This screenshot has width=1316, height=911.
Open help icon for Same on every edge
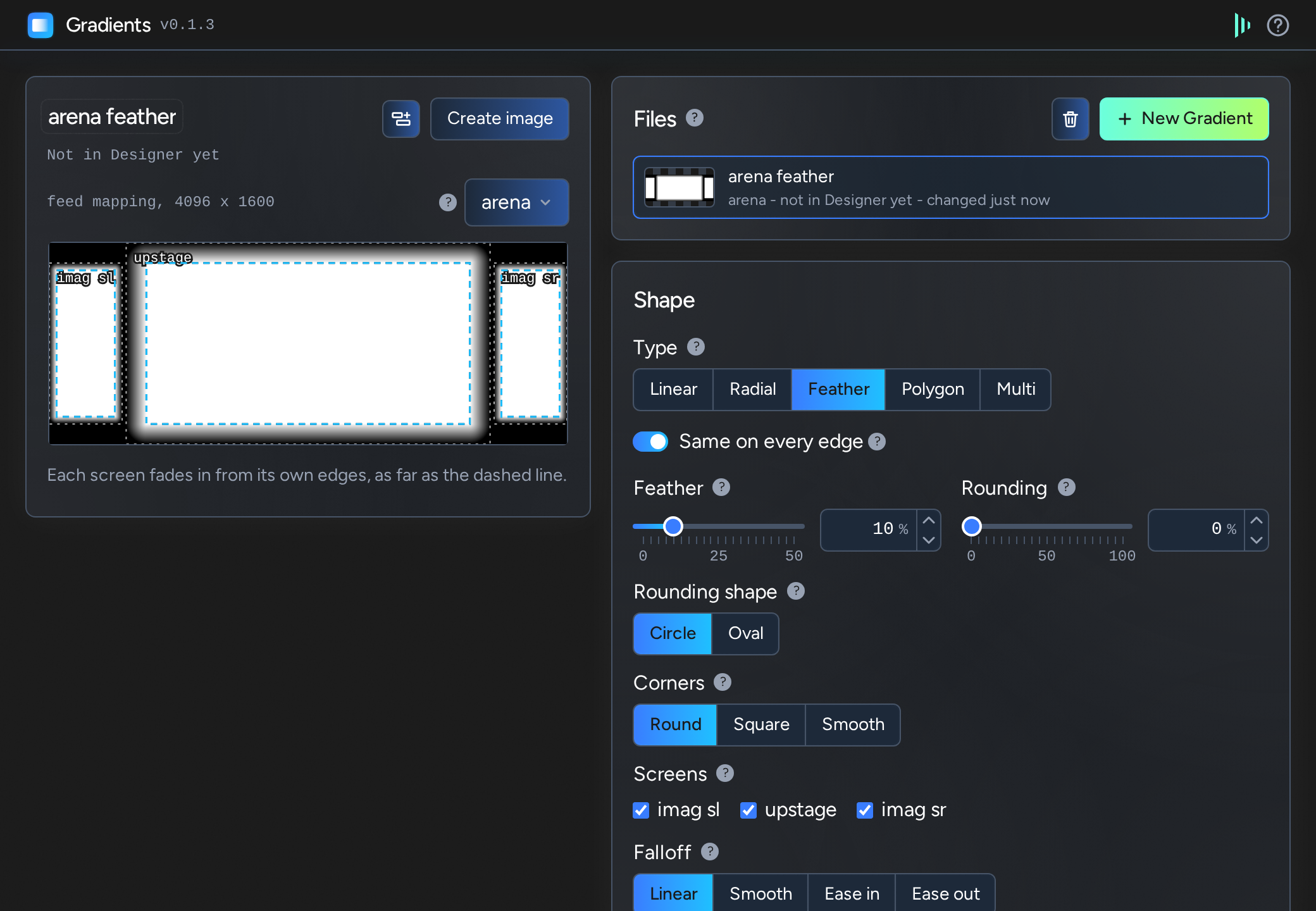(x=877, y=442)
